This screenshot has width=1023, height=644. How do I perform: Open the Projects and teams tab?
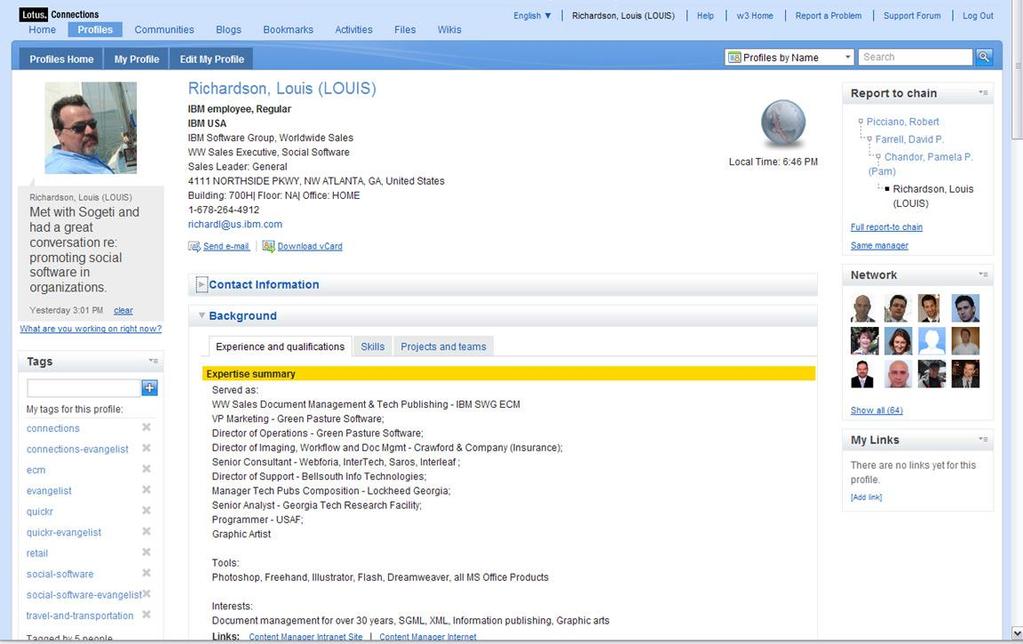tap(444, 346)
